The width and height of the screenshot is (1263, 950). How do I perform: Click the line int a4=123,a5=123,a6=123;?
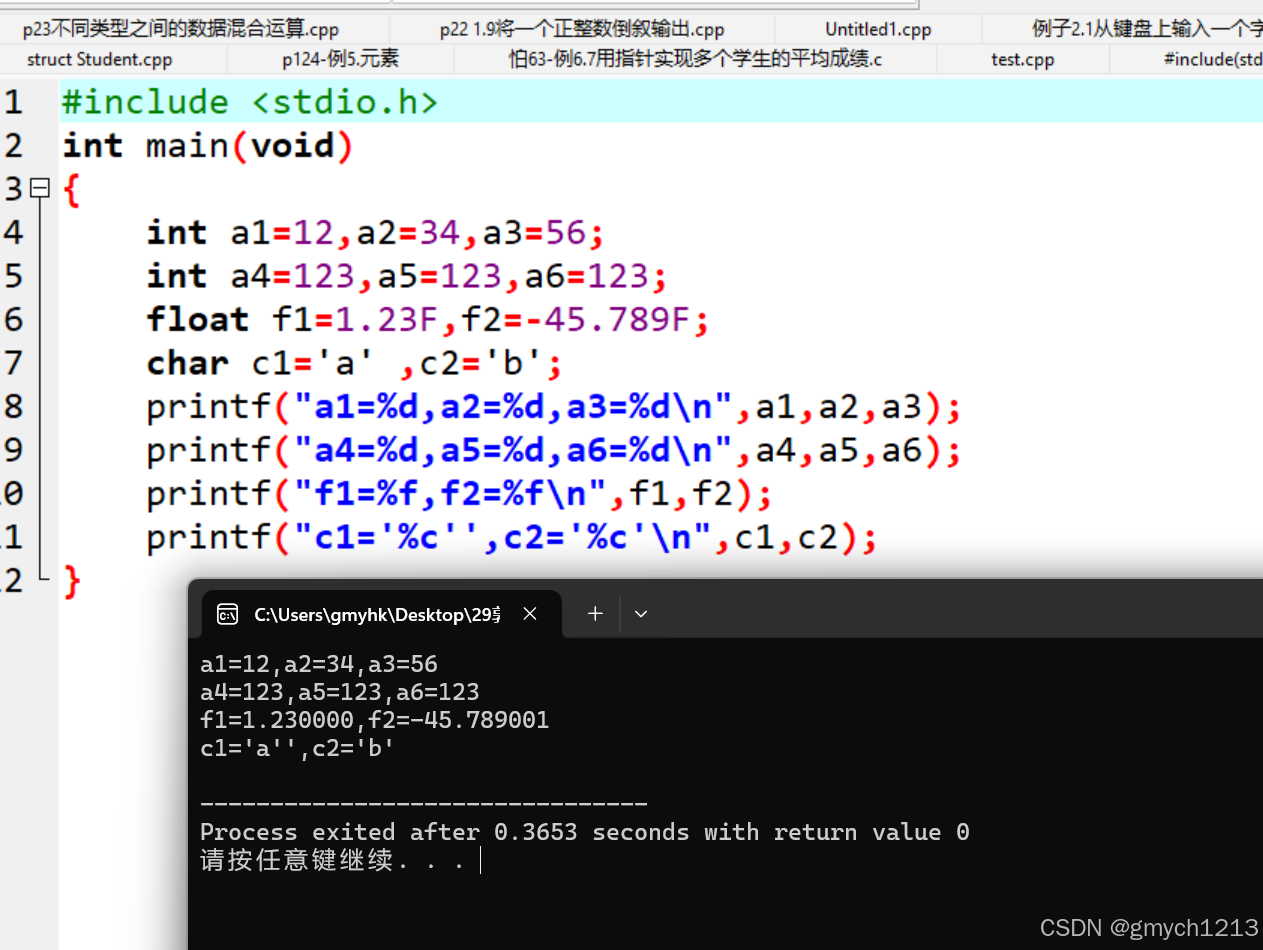click(407, 276)
